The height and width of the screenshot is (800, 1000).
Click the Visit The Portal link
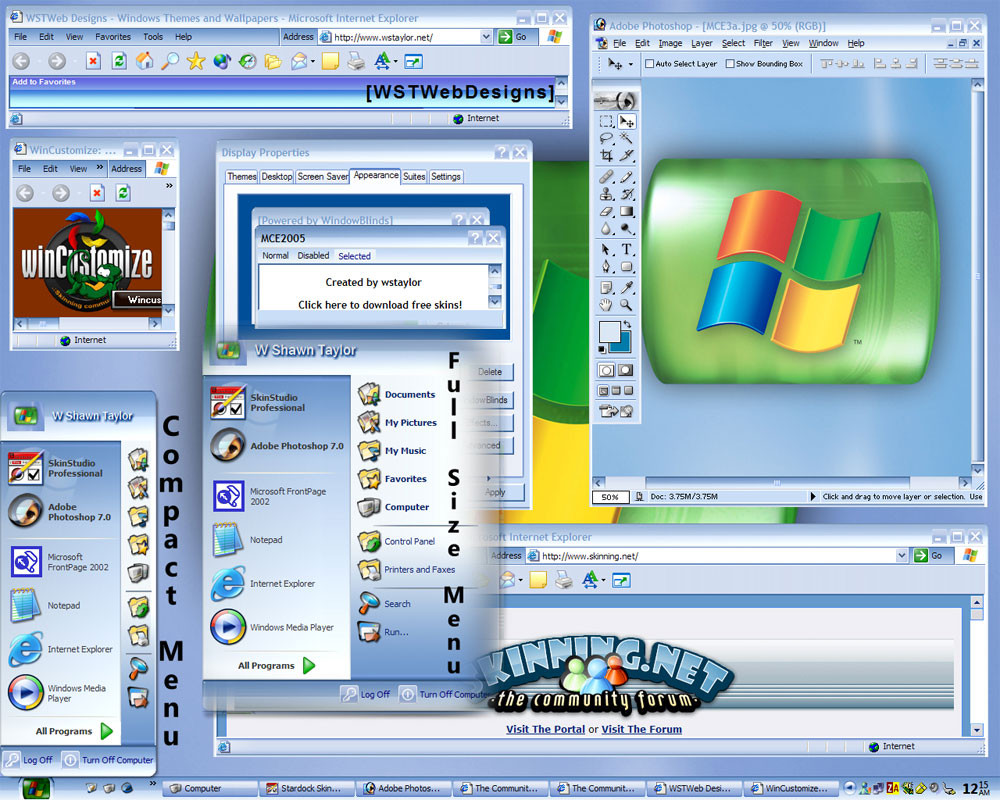[x=545, y=729]
